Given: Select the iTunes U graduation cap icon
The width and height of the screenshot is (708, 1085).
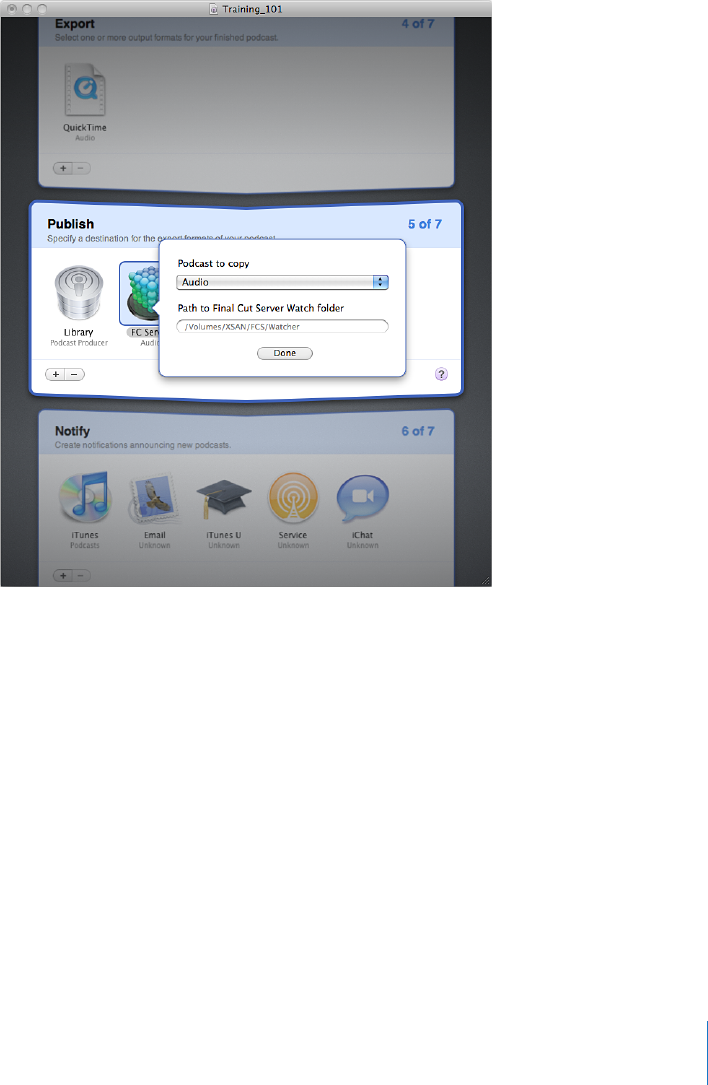Looking at the screenshot, I should tap(223, 499).
